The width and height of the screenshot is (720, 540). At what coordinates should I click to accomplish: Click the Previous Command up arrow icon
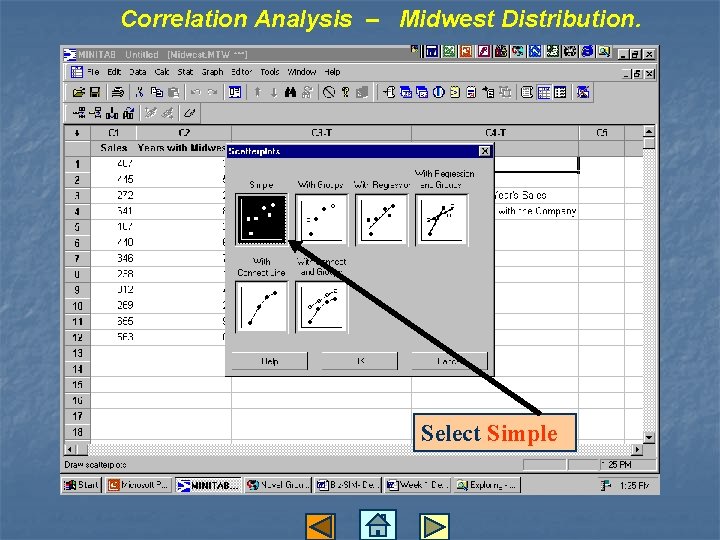click(x=258, y=92)
